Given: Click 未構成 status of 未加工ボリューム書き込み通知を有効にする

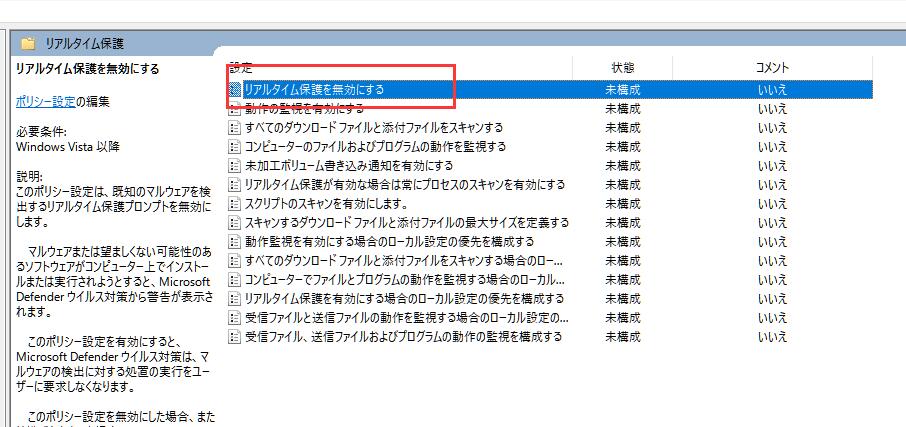Looking at the screenshot, I should click(623, 166).
